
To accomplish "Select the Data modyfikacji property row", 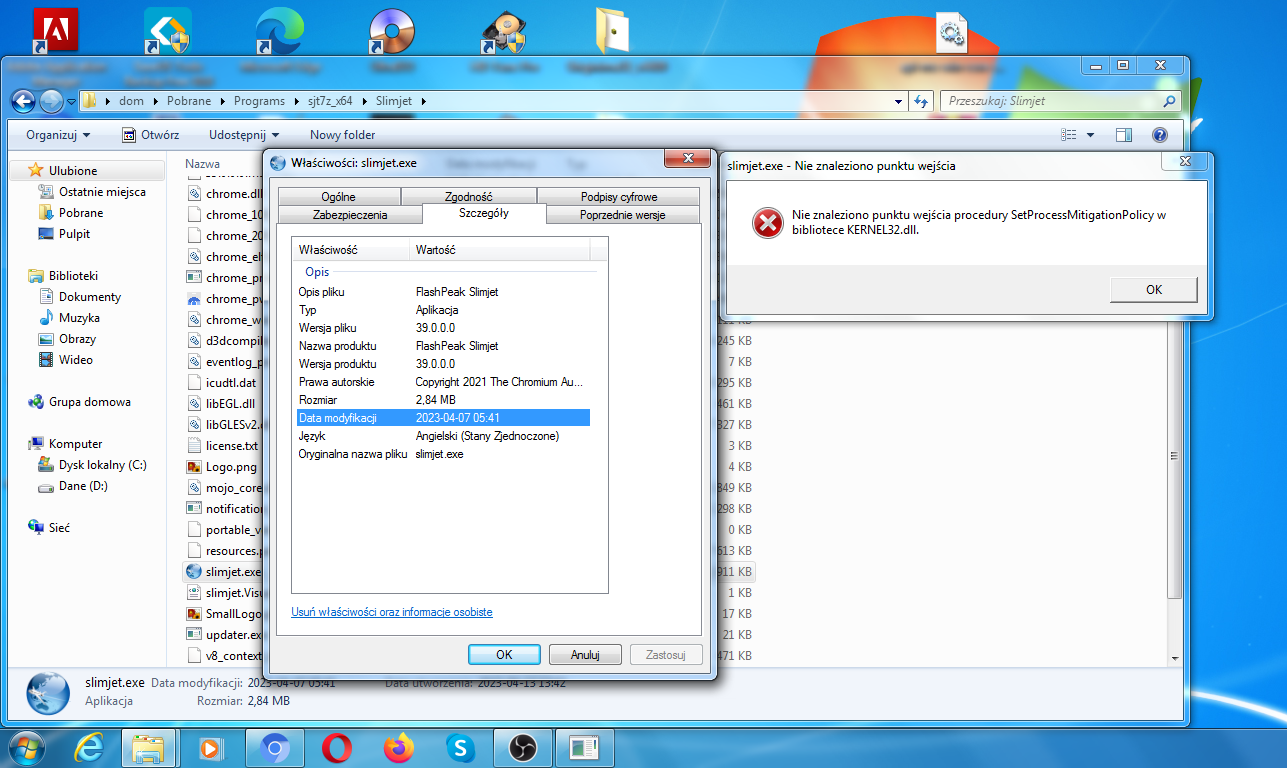I will 442,418.
